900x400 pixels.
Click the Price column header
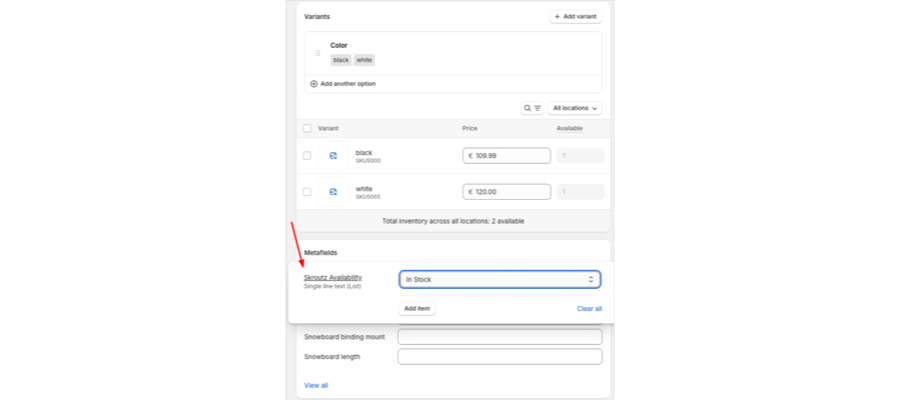pos(470,129)
